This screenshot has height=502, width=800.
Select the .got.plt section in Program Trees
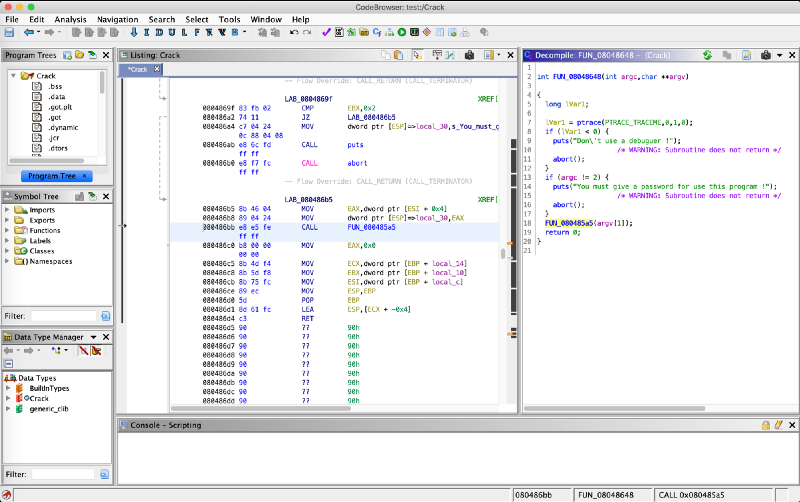pos(60,107)
